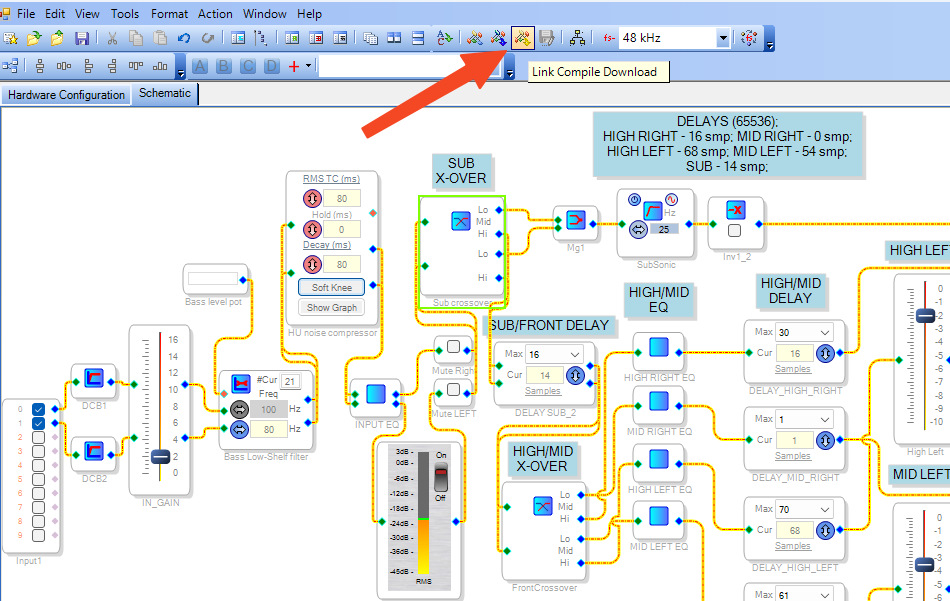The image size is (950, 601).
Task: Click the tree view icon in second toolbar
Action: pos(10,66)
